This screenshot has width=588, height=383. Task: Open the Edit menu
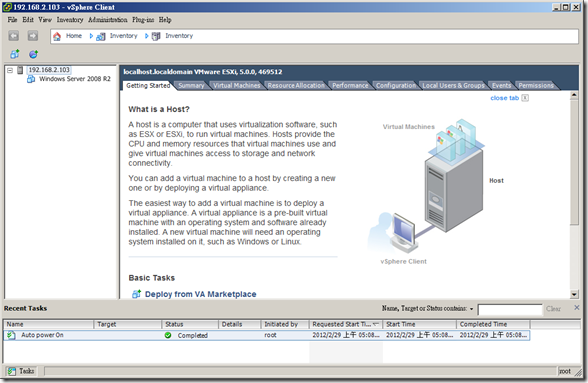coord(28,20)
